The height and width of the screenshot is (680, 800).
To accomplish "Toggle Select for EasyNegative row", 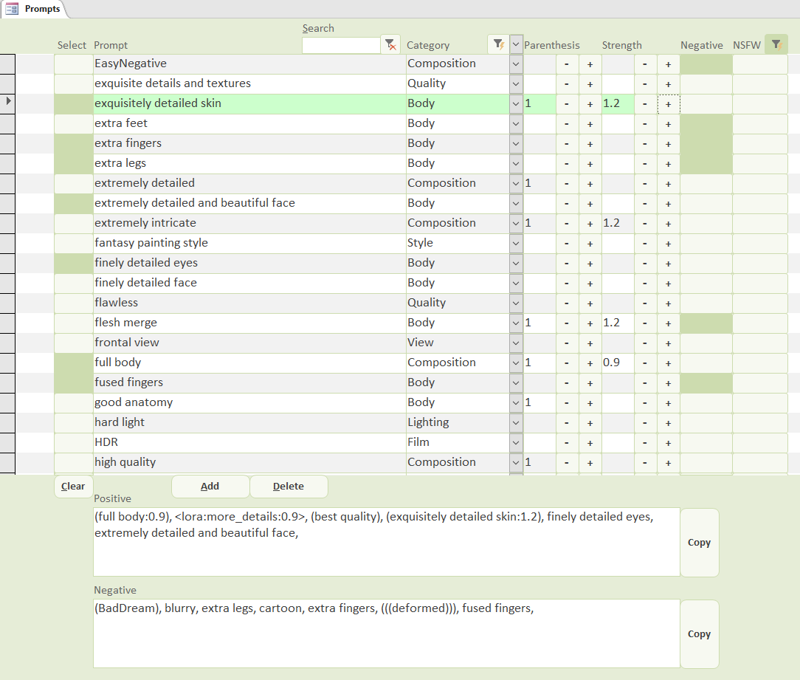I will pyautogui.click(x=73, y=64).
